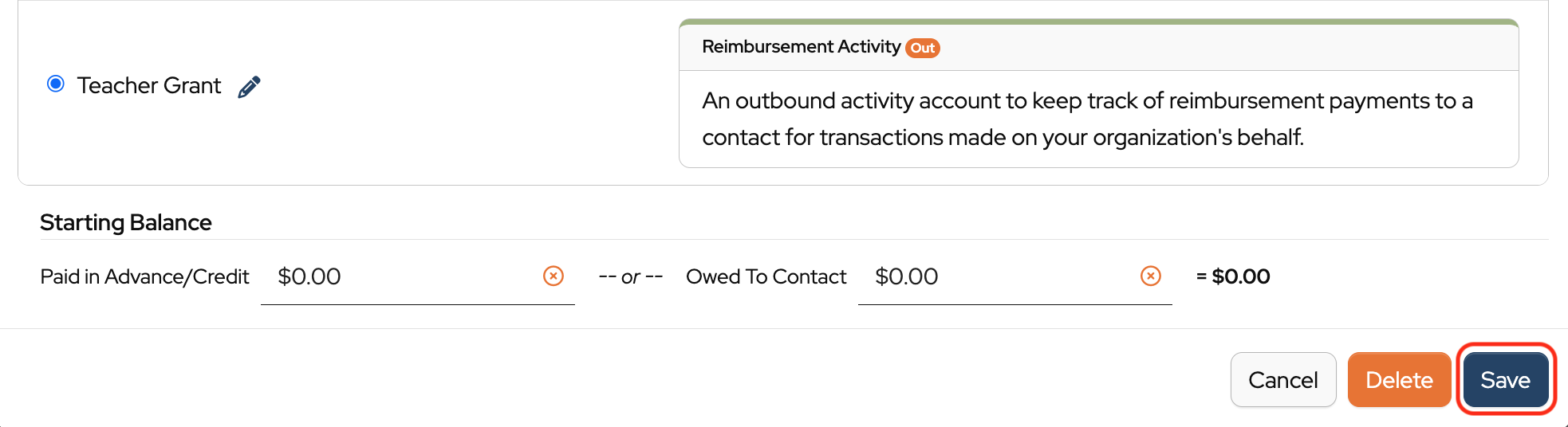Click the Teacher Grant label text

coord(149,85)
